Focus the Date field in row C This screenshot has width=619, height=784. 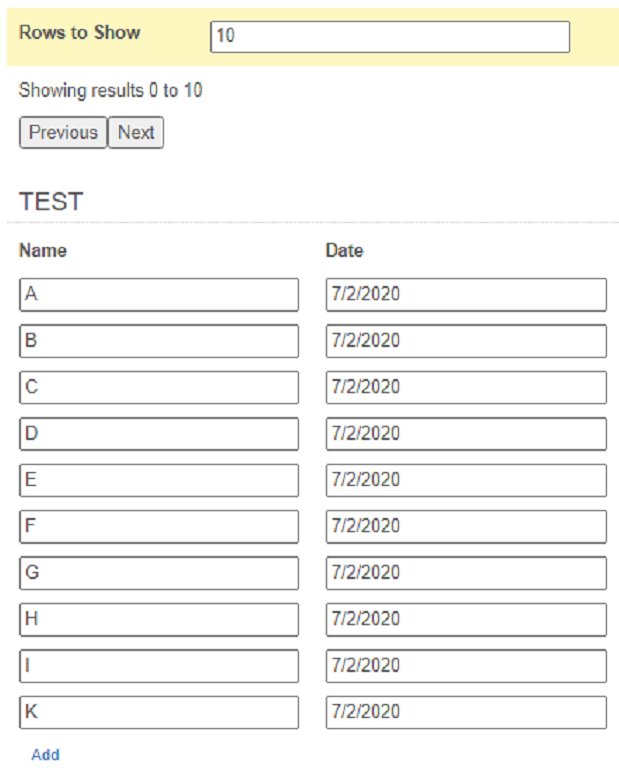click(x=466, y=388)
